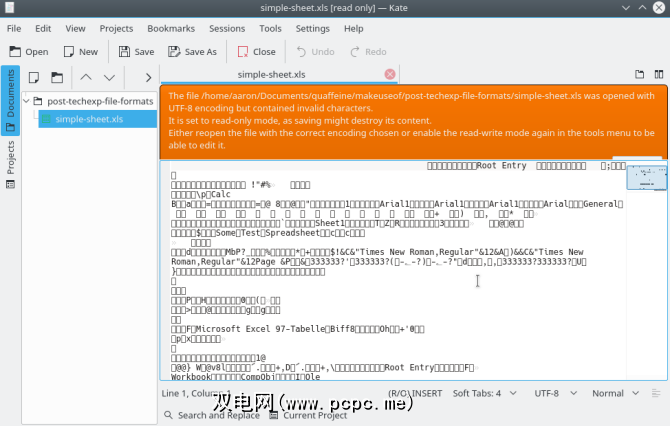Click the Redo toolbar button
This screenshot has height=426, width=670.
pos(368,52)
